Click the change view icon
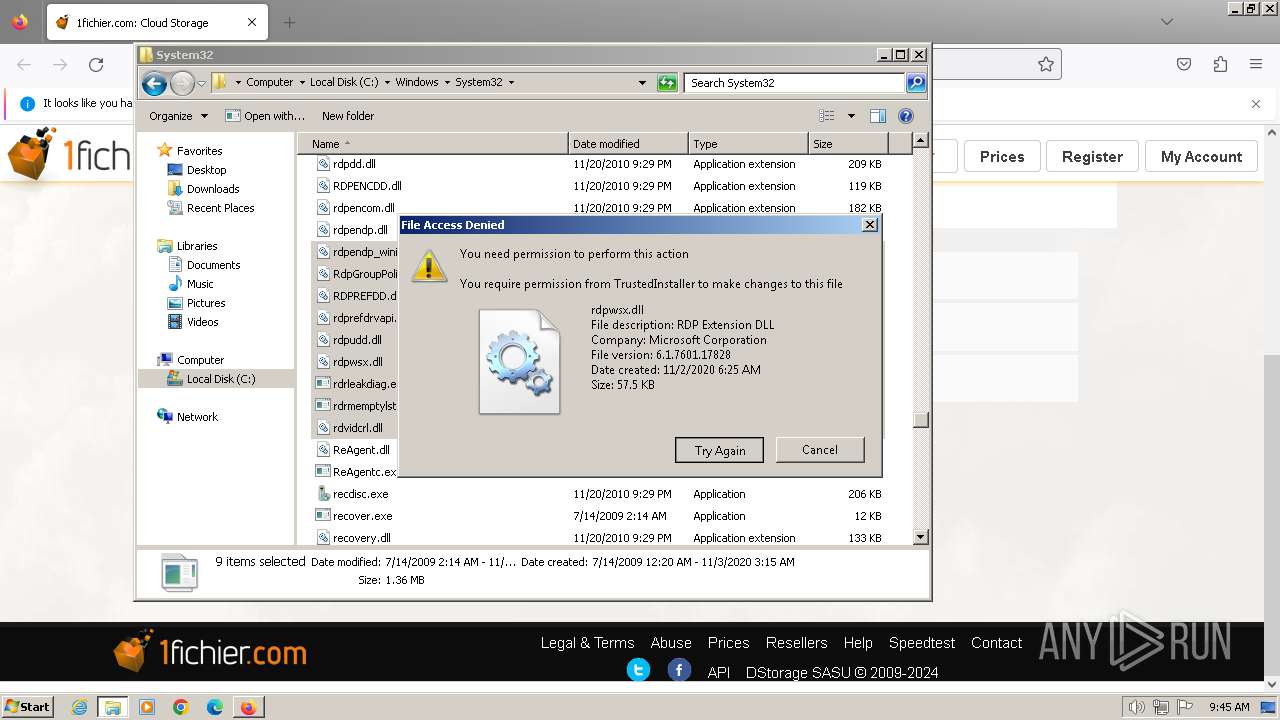This screenshot has height=720, width=1280. [x=827, y=116]
